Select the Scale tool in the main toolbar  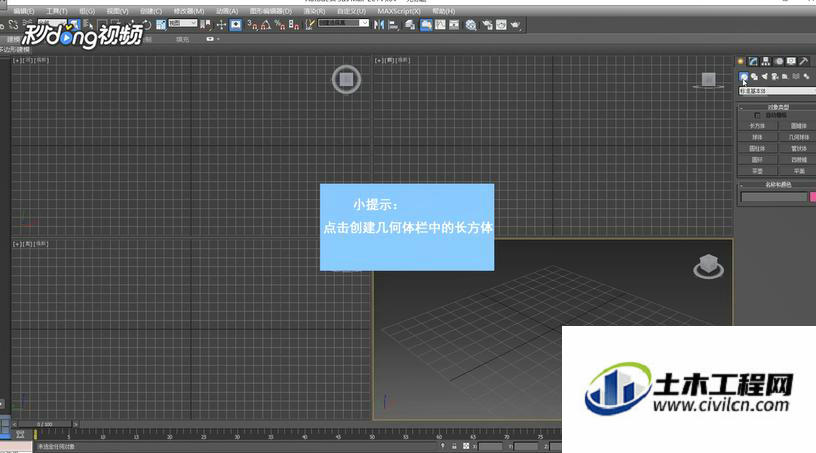[x=161, y=24]
